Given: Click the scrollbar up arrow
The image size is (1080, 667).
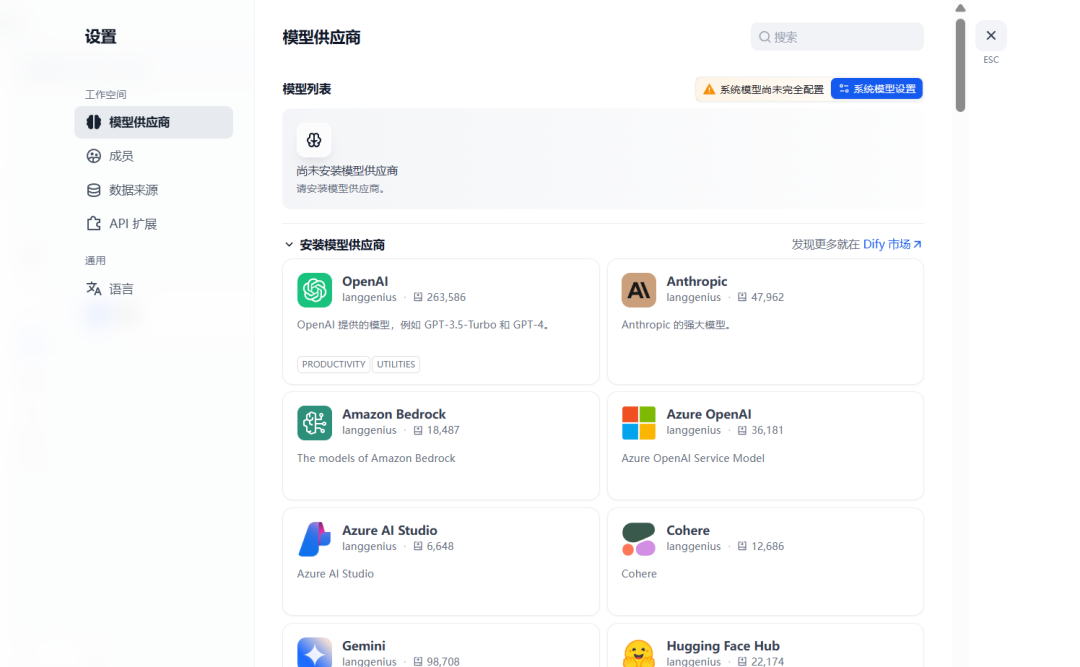Looking at the screenshot, I should pos(960,8).
